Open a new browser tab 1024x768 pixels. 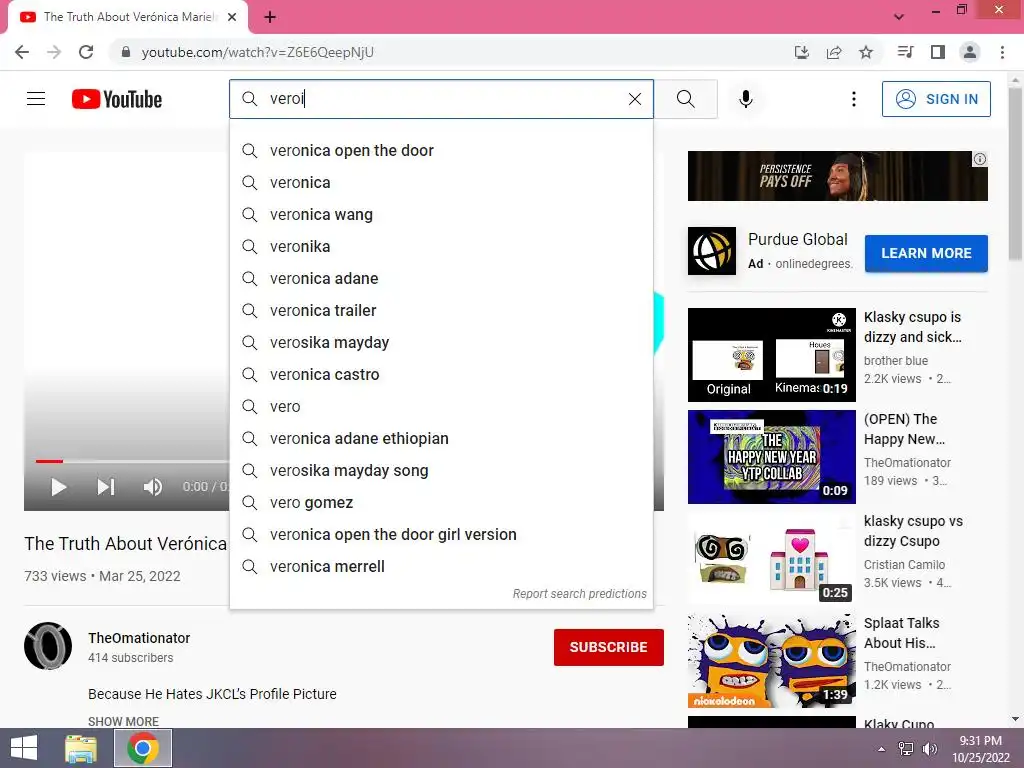(270, 17)
